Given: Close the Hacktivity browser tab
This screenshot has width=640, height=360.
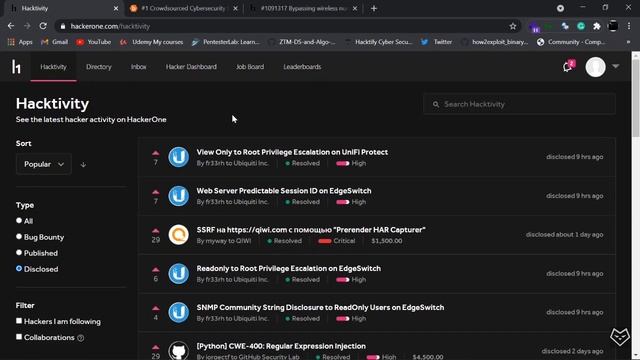Looking at the screenshot, I should [x=116, y=8].
